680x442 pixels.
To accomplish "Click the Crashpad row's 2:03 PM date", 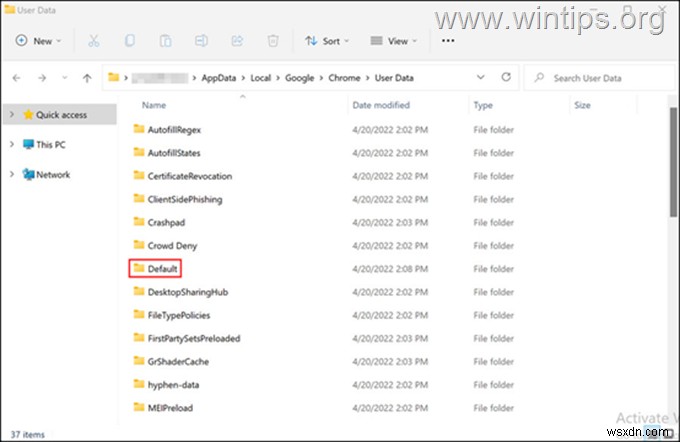I will click(x=390, y=223).
